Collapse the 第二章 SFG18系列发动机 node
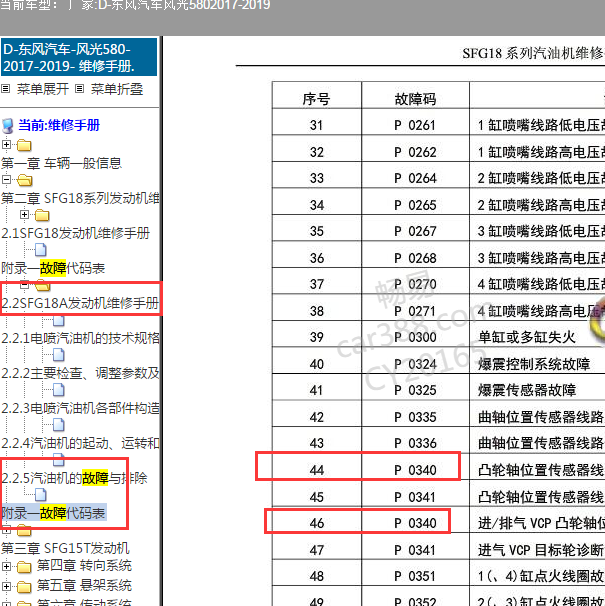The height and width of the screenshot is (606, 605). [6, 179]
